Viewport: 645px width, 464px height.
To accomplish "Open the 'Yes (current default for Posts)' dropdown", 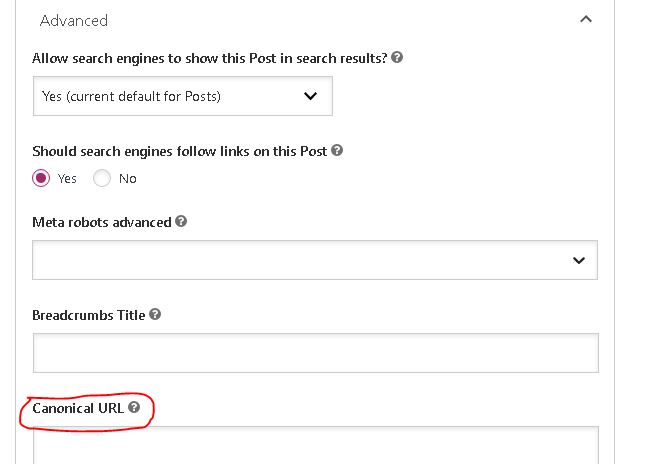I will 183,96.
